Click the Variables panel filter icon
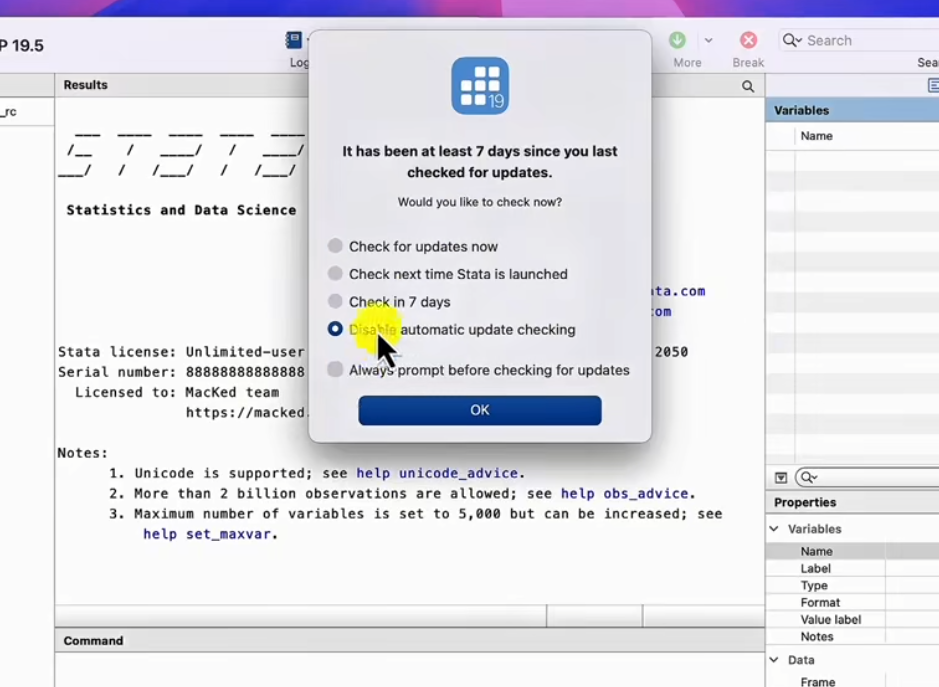The width and height of the screenshot is (939, 687). click(x=781, y=478)
